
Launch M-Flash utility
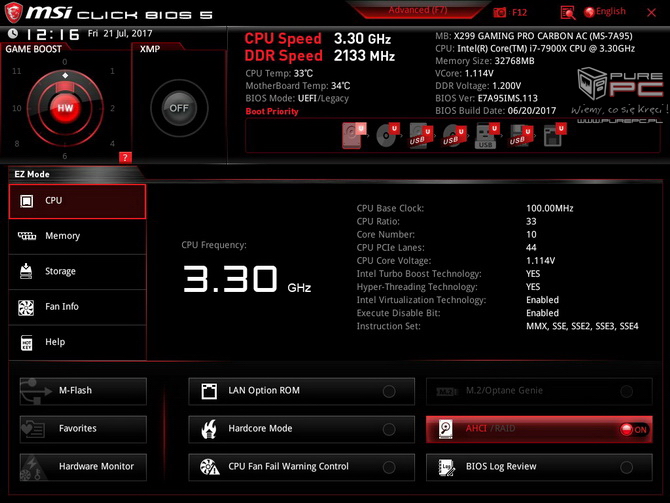[83, 391]
